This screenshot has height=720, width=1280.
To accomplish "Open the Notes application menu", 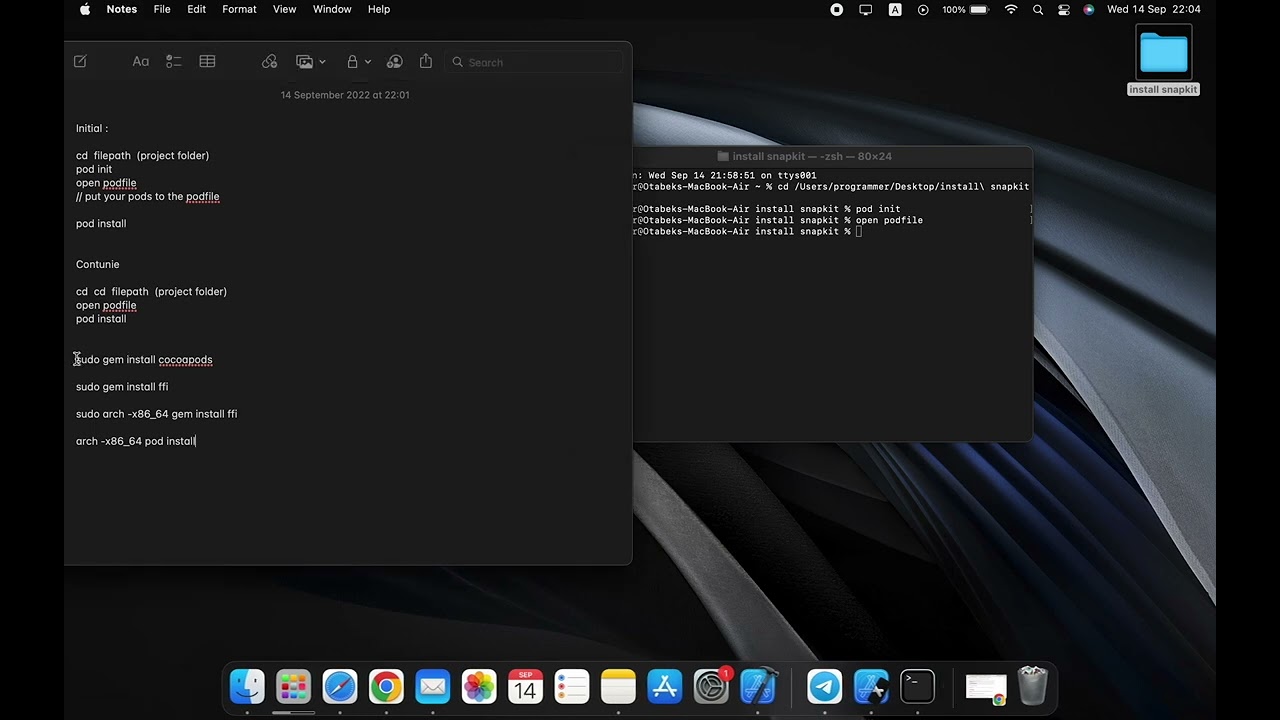I will tap(122, 9).
